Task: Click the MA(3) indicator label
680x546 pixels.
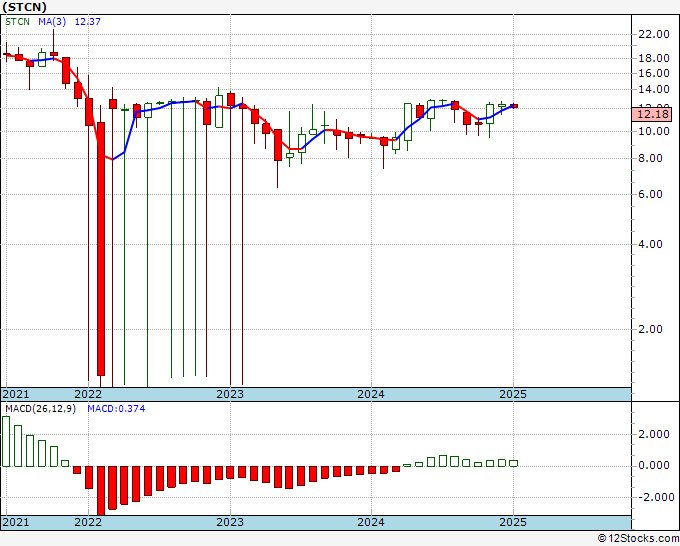Action: point(52,22)
